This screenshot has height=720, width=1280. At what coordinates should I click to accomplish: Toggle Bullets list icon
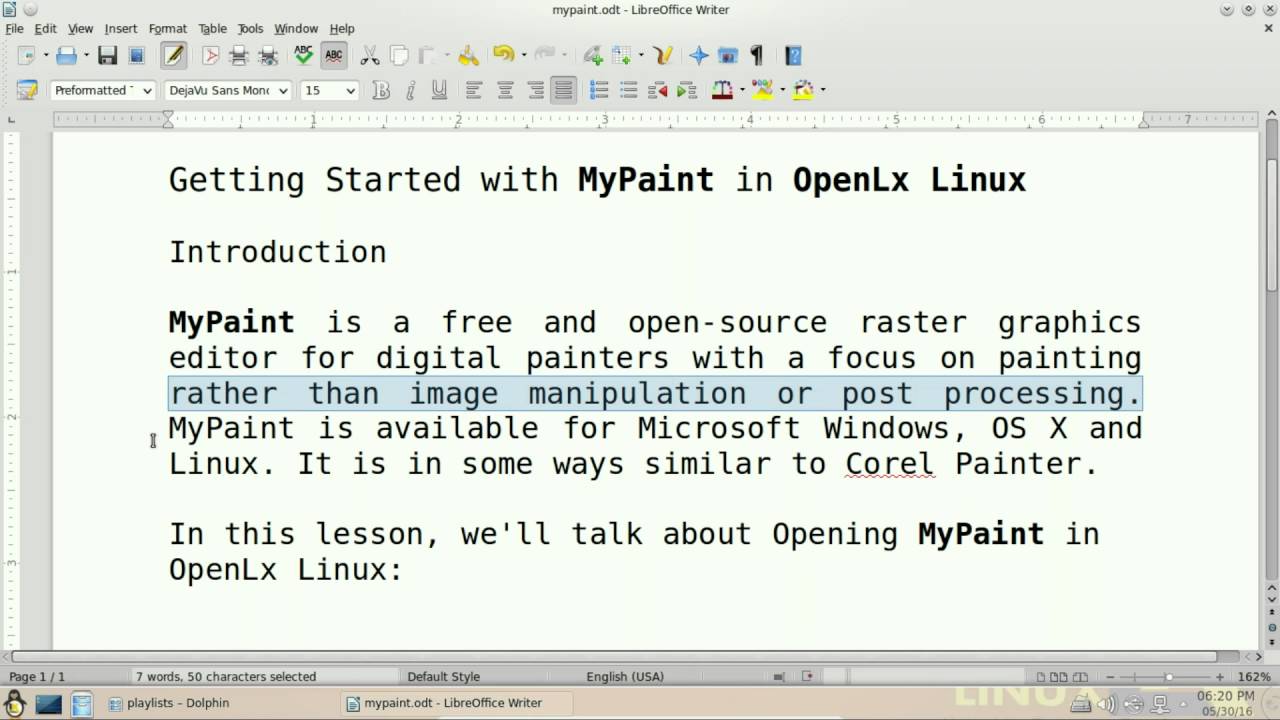(x=628, y=90)
